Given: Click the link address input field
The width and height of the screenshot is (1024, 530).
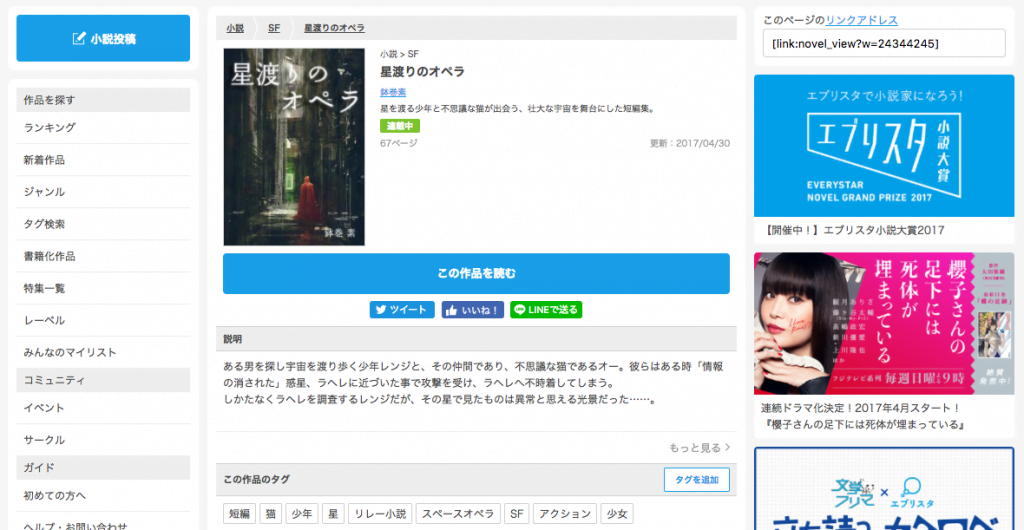Looking at the screenshot, I should tap(884, 43).
